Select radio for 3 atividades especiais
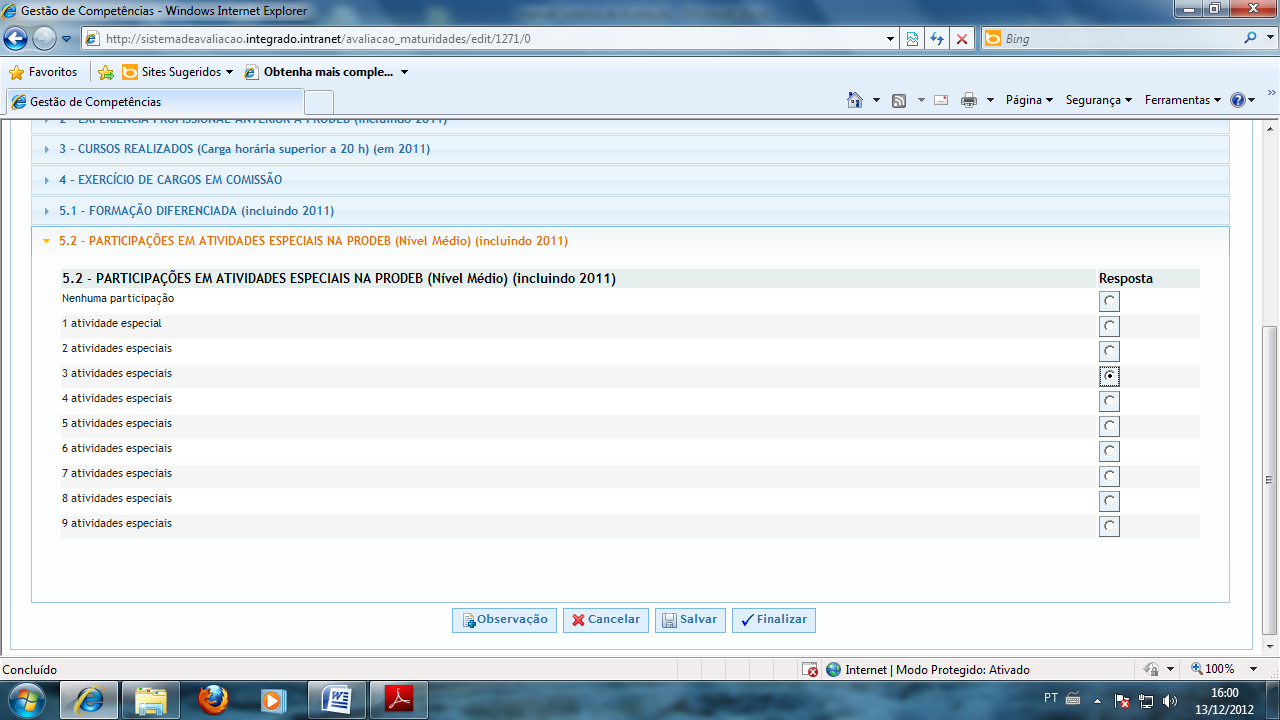The height and width of the screenshot is (720, 1280). pos(1109,376)
